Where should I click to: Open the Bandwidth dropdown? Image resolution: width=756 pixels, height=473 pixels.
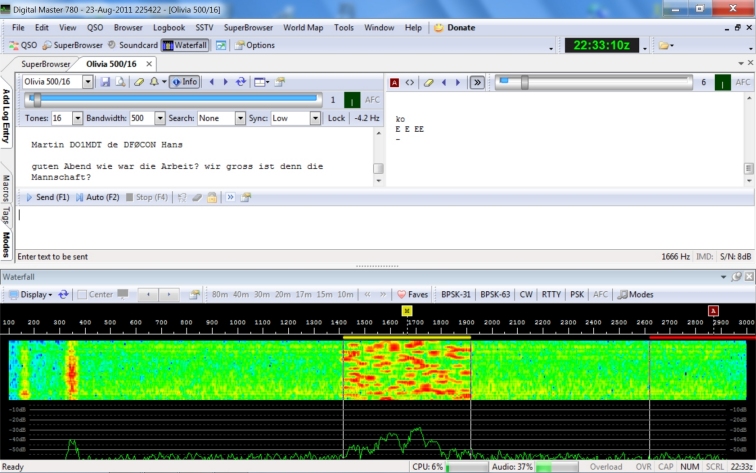pyautogui.click(x=161, y=118)
